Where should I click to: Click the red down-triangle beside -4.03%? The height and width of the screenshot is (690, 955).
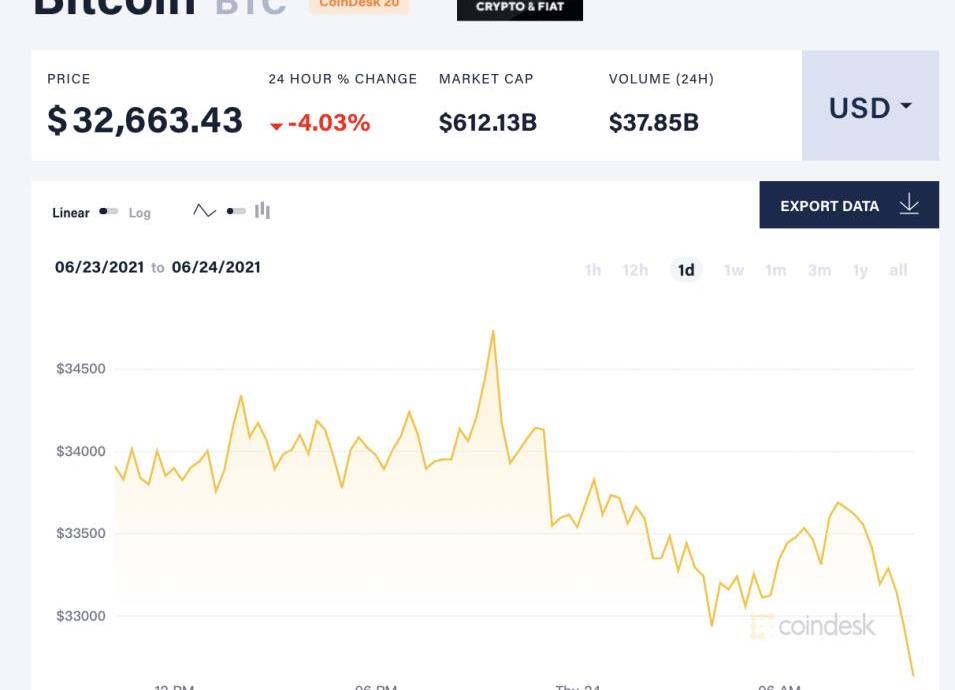277,126
